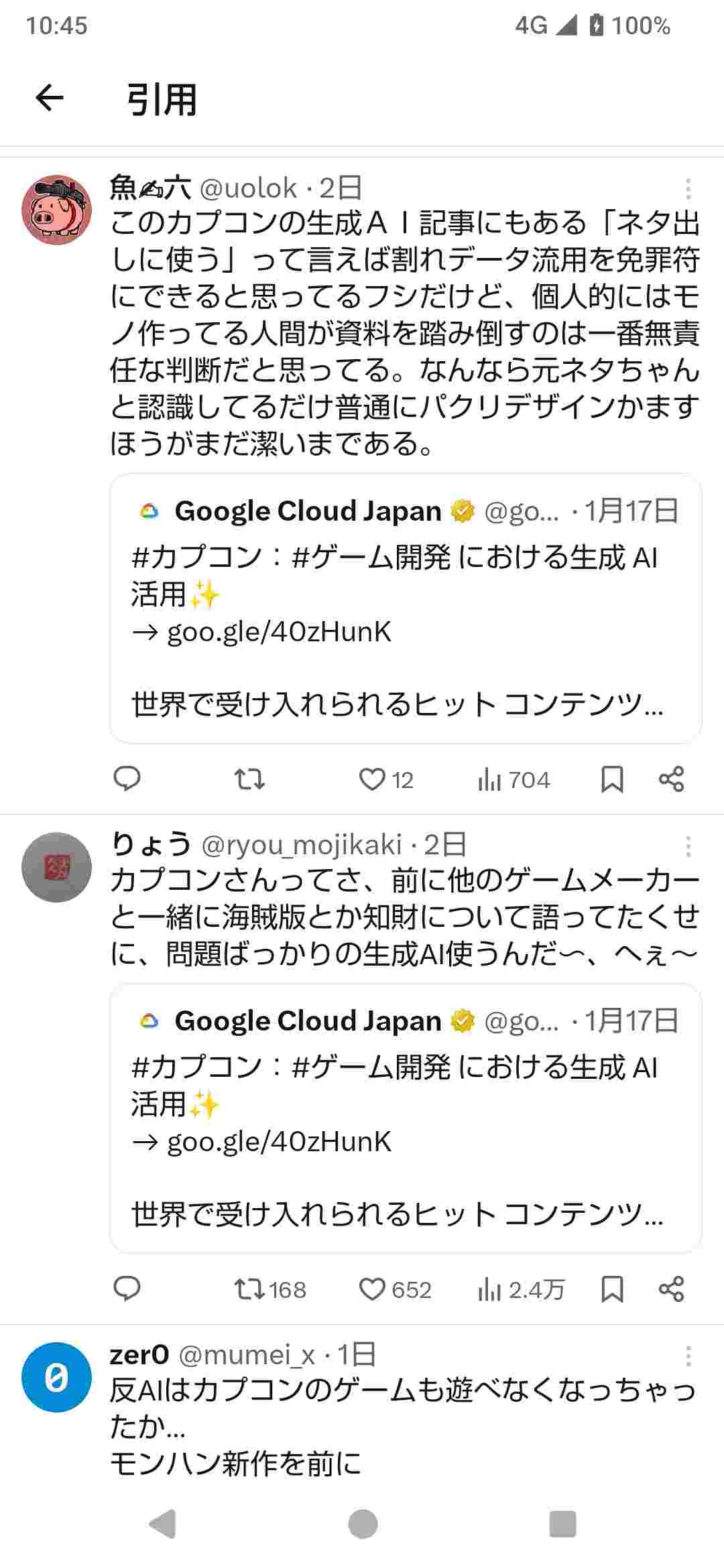
Task: Share the @ryou_mojikaki post
Action: pyautogui.click(x=671, y=1289)
